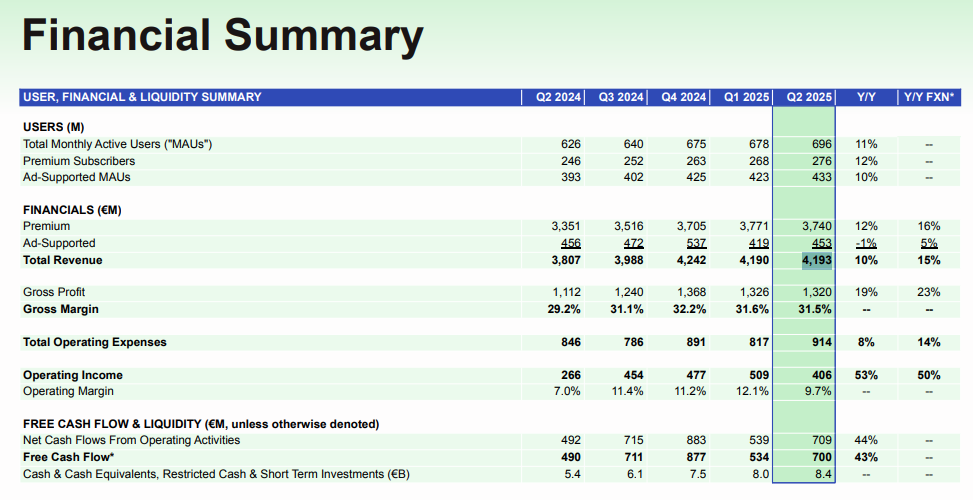
Task: Select the Total Operating Expenses label
Action: [x=95, y=342]
